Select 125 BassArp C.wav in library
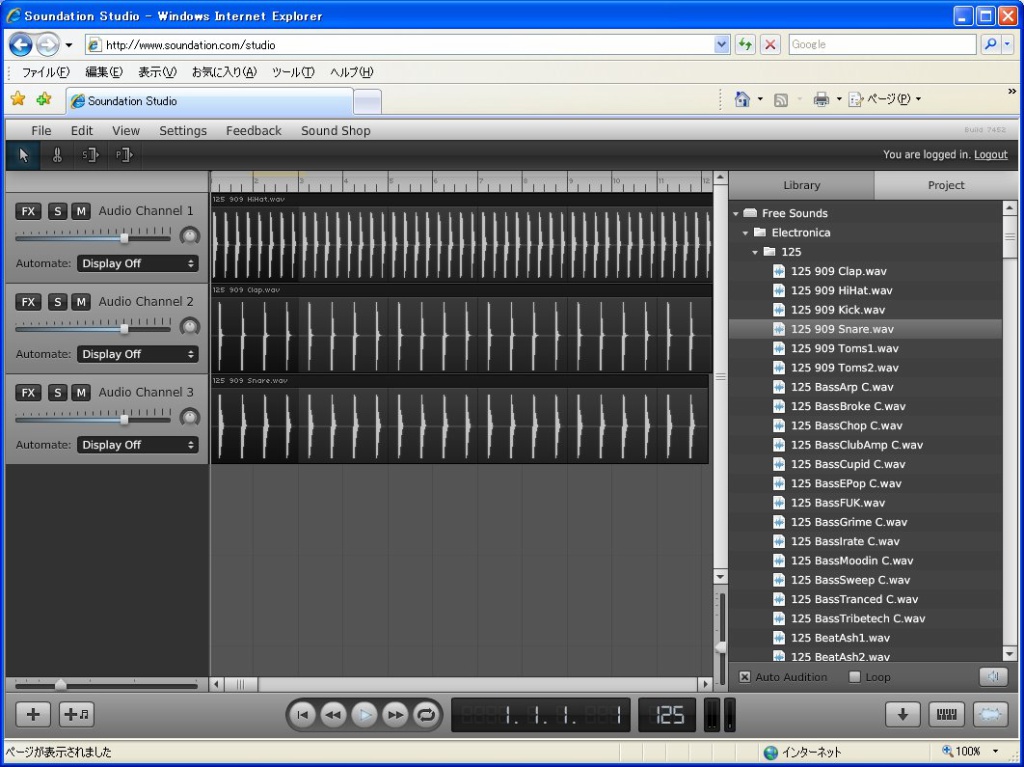Viewport: 1024px width, 767px height. pos(865,387)
